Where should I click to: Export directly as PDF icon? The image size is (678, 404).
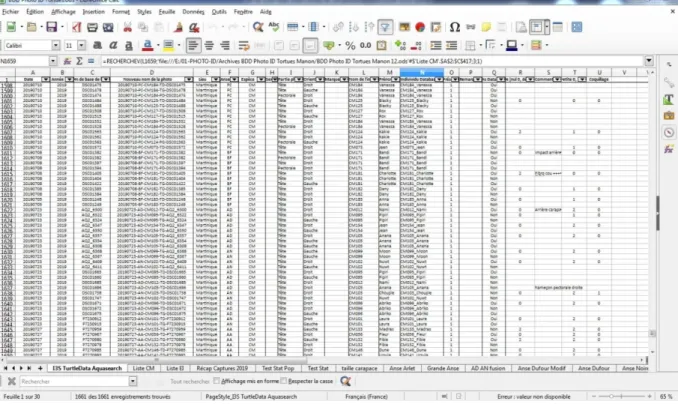(77, 27)
